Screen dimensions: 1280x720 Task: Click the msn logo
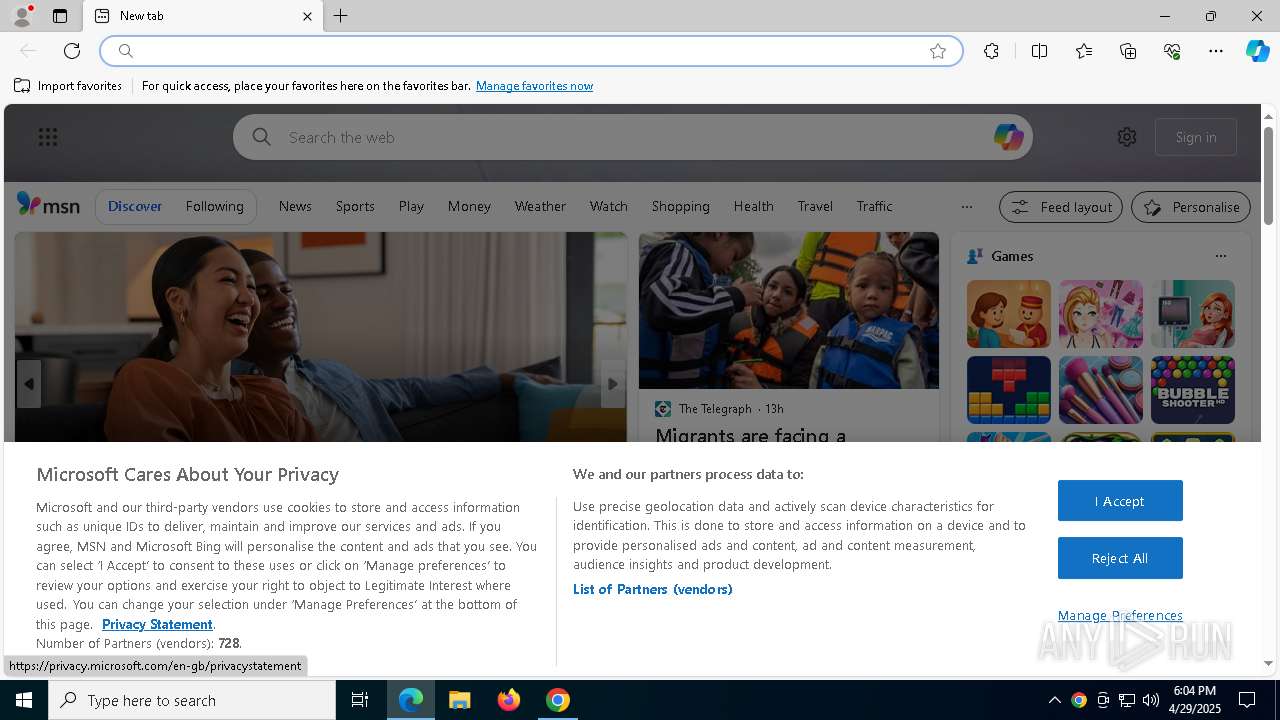click(x=48, y=205)
